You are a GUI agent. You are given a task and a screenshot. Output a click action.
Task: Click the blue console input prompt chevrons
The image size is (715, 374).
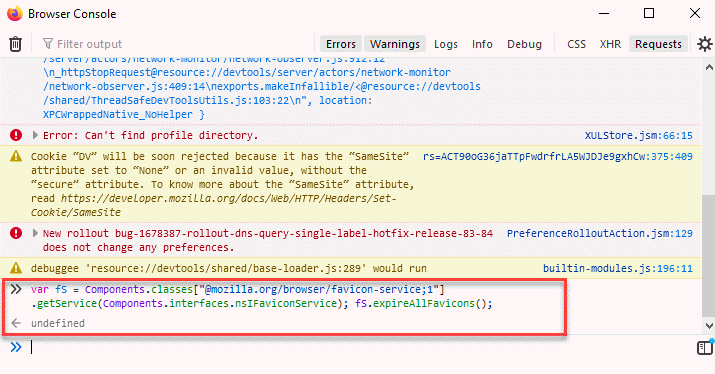click(16, 347)
